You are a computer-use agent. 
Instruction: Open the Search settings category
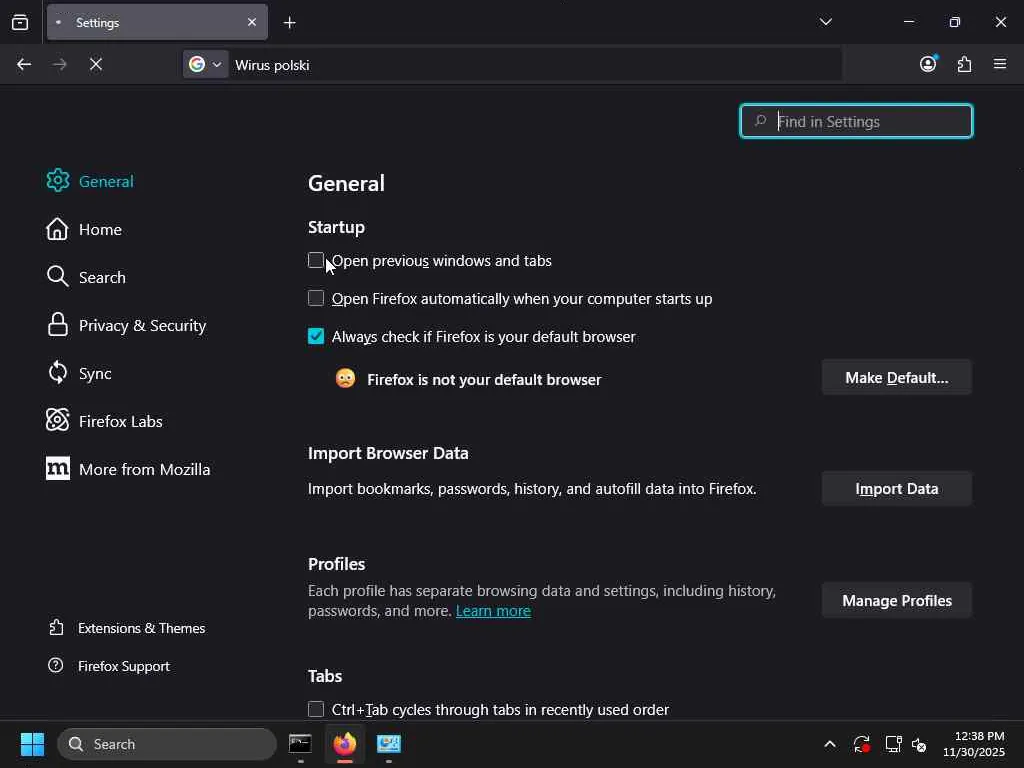[x=86, y=277]
